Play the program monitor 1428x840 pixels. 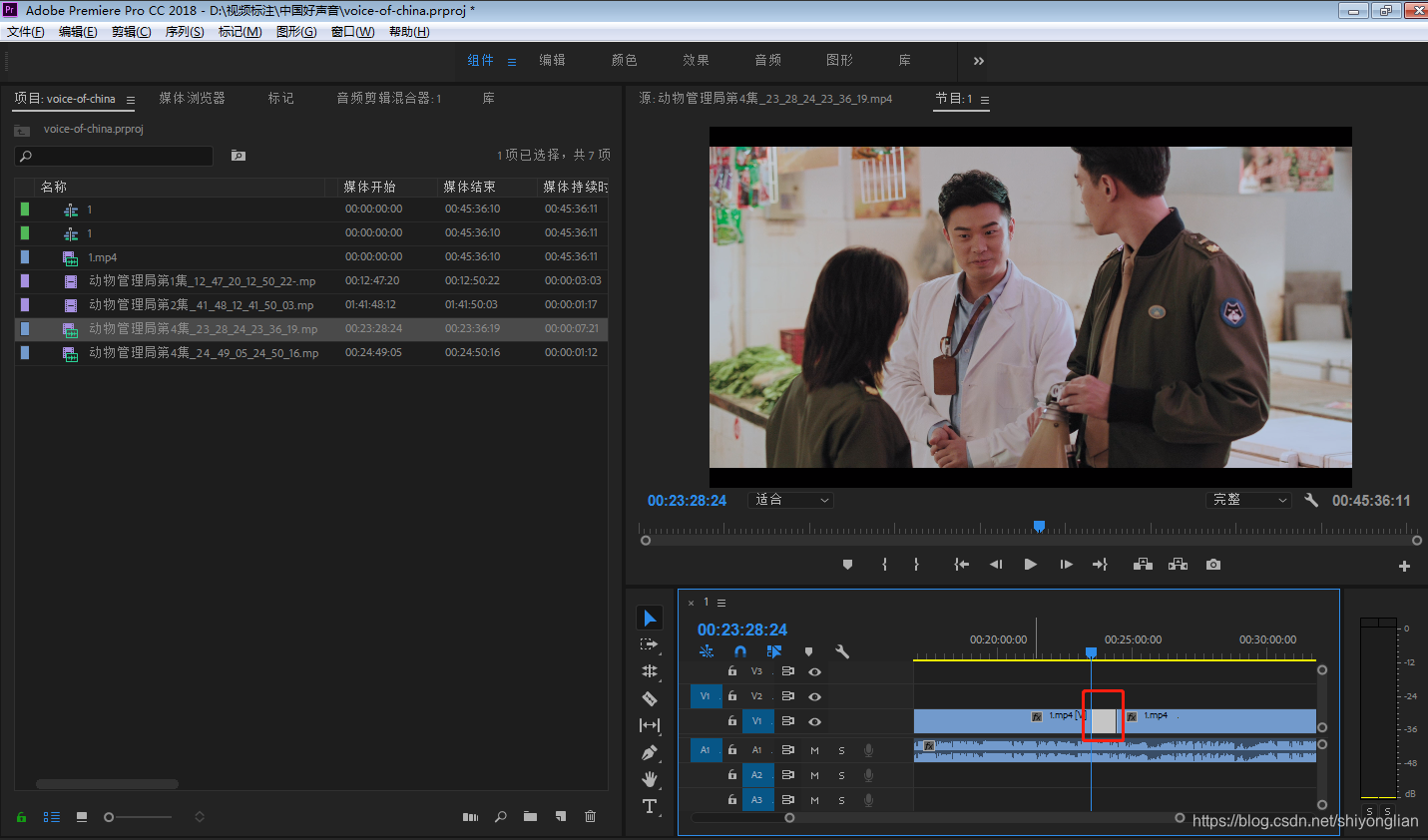(x=1031, y=565)
